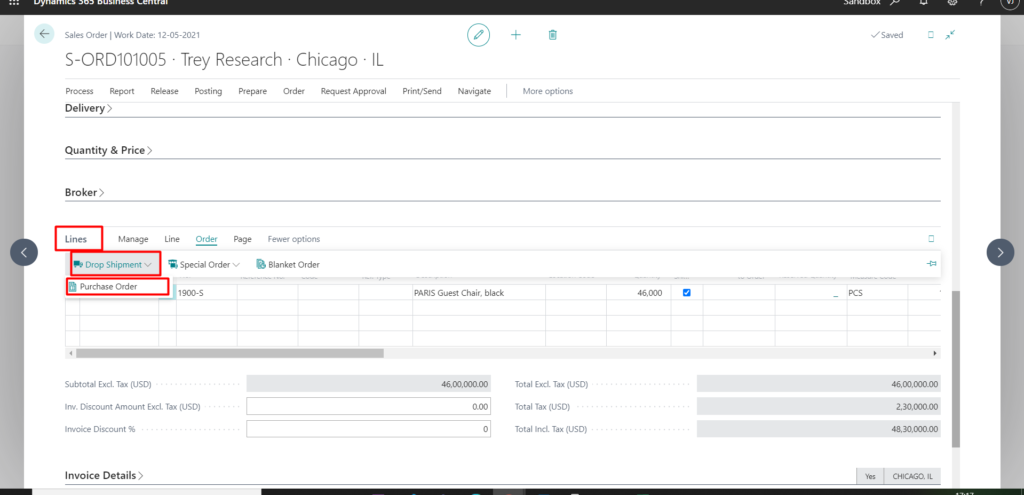1024x495 pixels.
Task: Go back using the back arrow
Action: (x=44, y=34)
